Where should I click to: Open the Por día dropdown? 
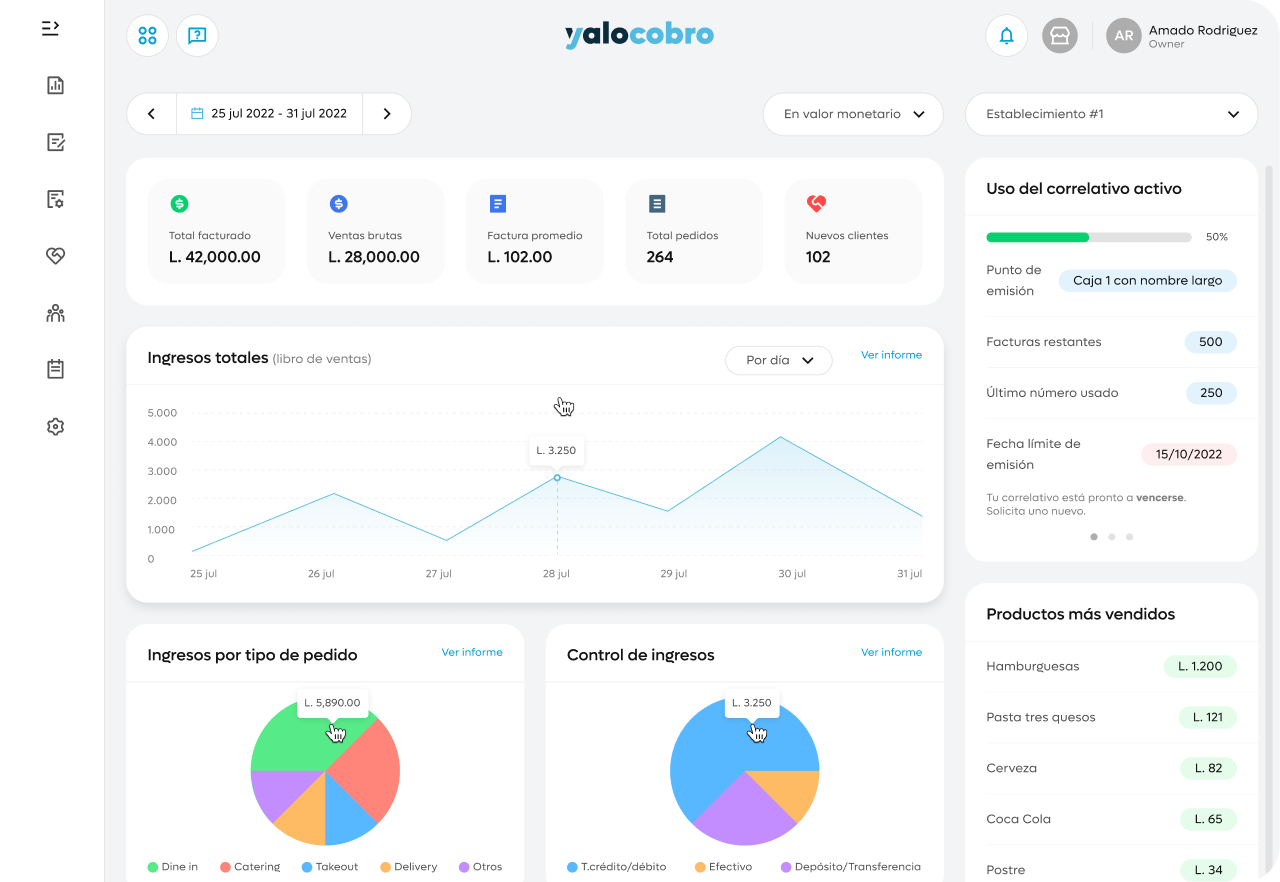pos(779,360)
